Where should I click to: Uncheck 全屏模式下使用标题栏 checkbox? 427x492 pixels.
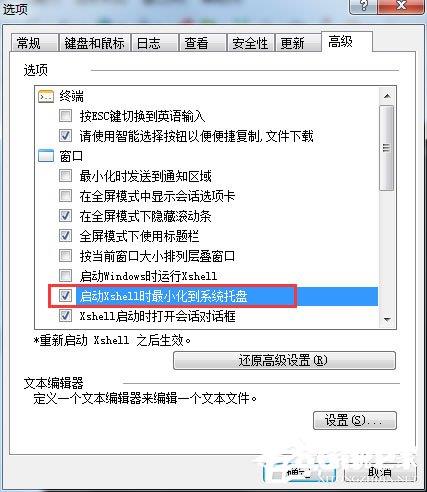65,236
